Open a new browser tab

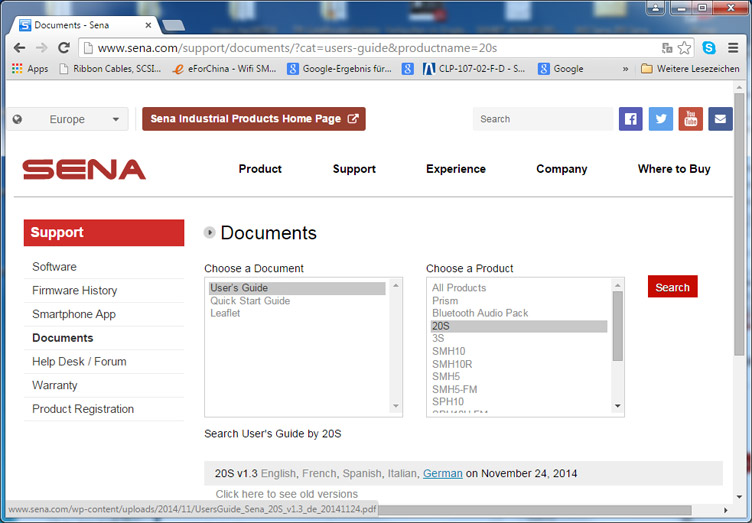173,25
